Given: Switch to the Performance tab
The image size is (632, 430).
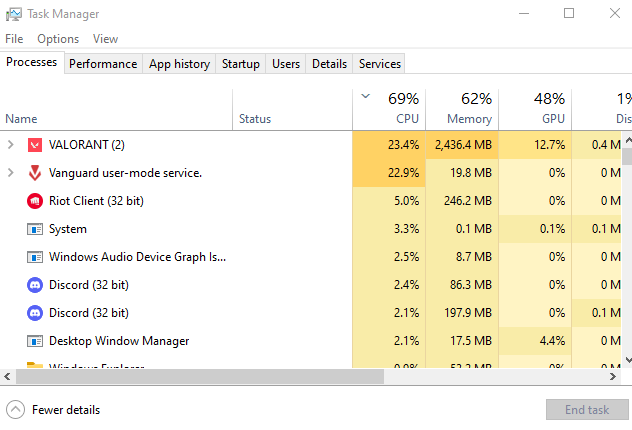Looking at the screenshot, I should pos(103,64).
